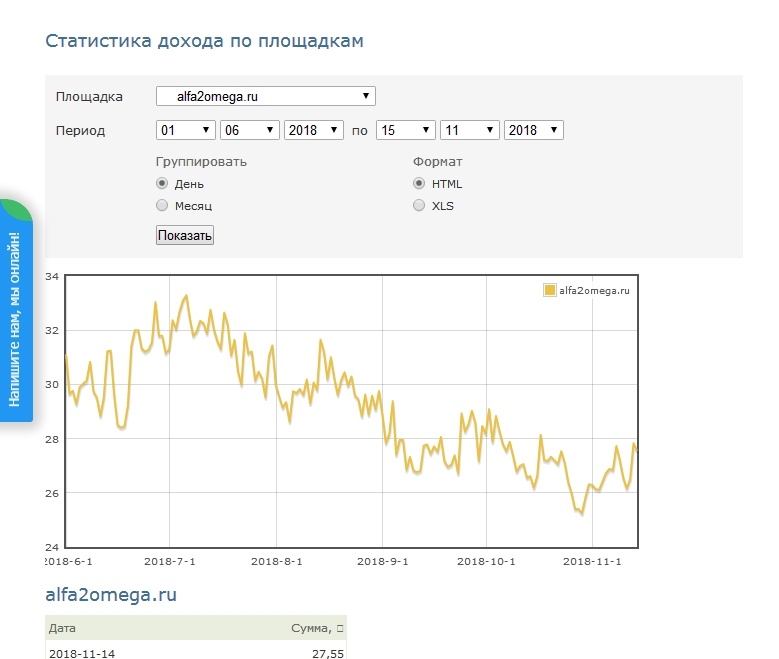Open the end day dropdown showing 15
This screenshot has height=659, width=779.
coord(405,130)
